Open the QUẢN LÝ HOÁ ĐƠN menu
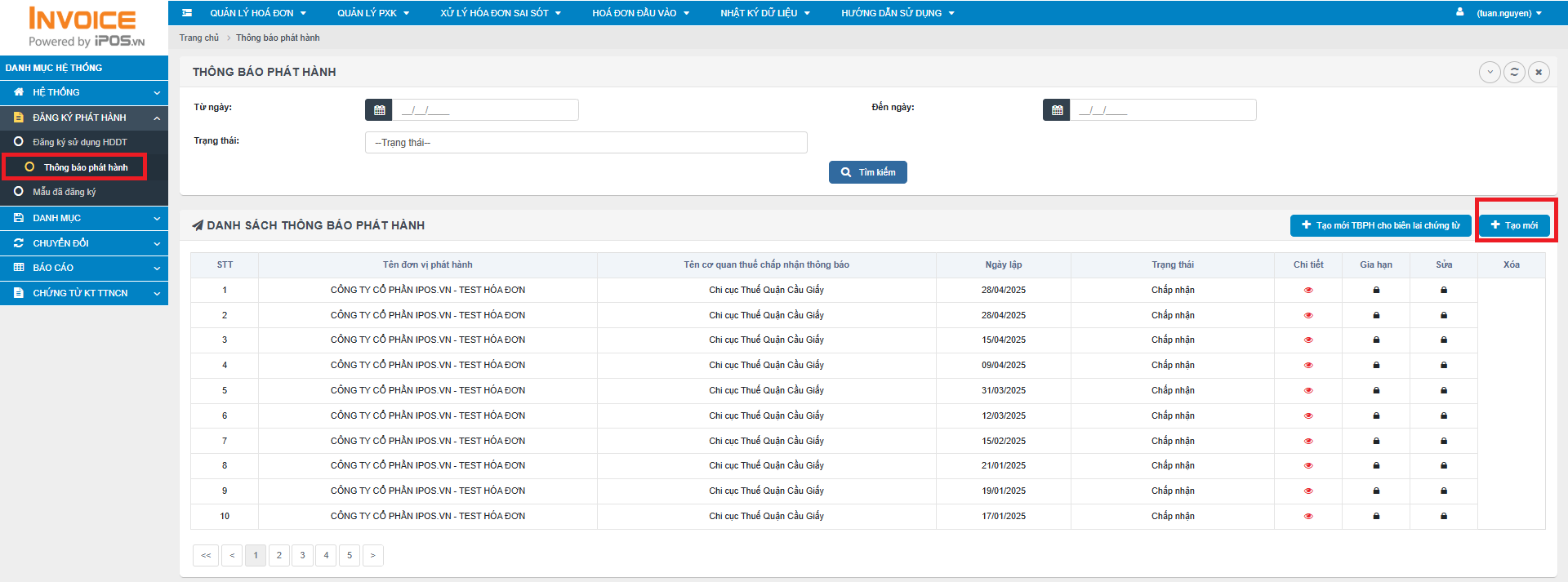Viewport: 1568px width, 582px height. coord(257,13)
